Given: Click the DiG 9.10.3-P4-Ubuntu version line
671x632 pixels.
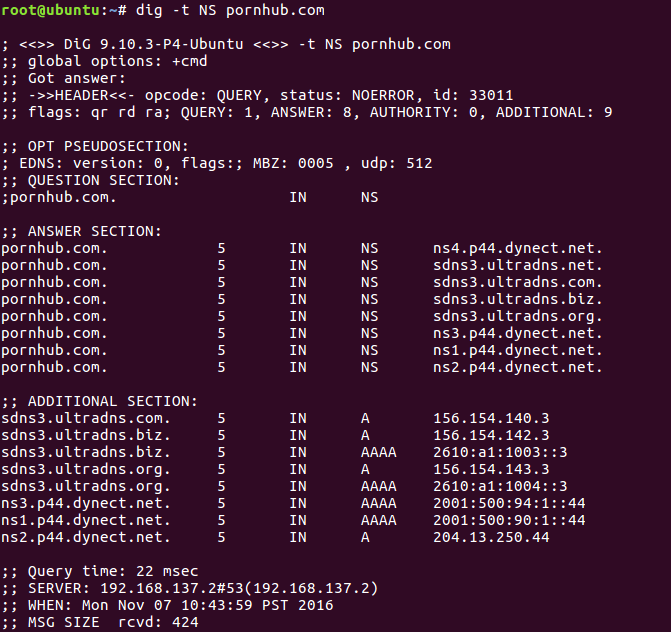Looking at the screenshot, I should click(x=226, y=44).
